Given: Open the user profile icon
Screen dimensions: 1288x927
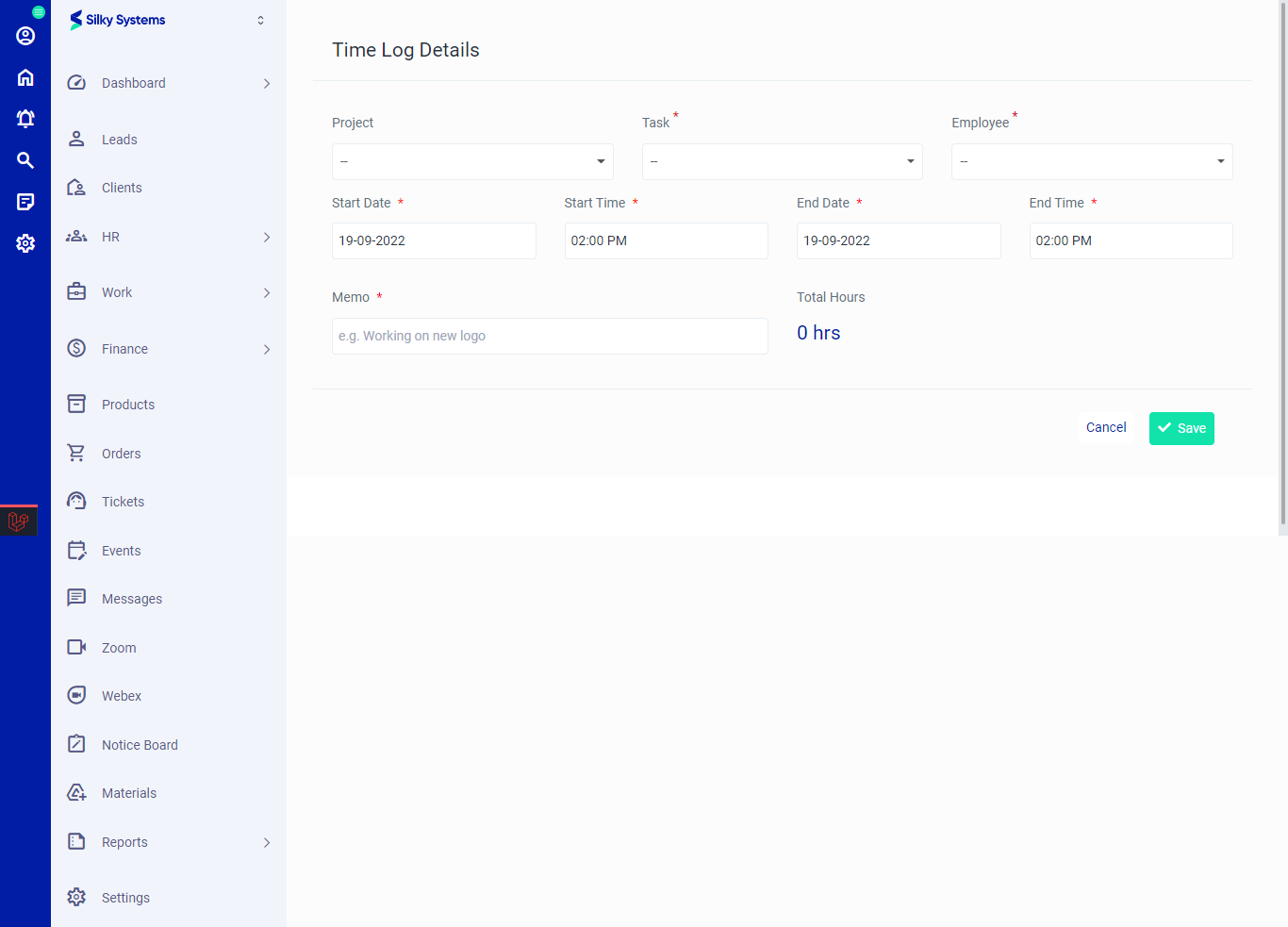Looking at the screenshot, I should coord(25,35).
